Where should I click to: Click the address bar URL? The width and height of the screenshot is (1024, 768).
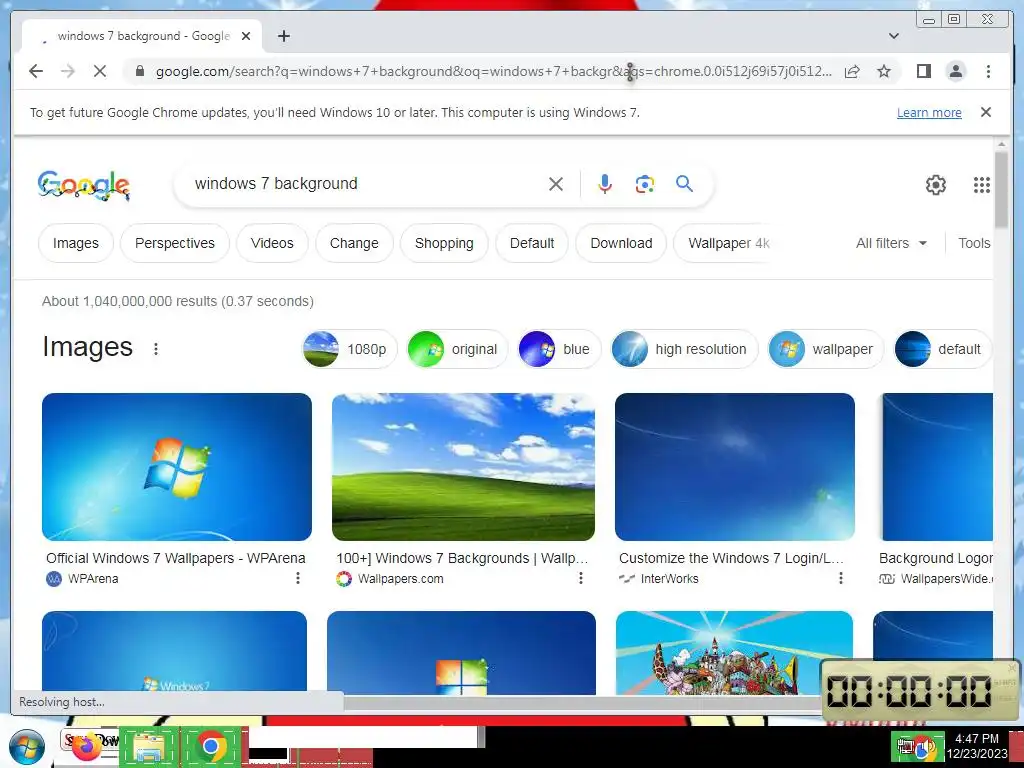[x=494, y=71]
